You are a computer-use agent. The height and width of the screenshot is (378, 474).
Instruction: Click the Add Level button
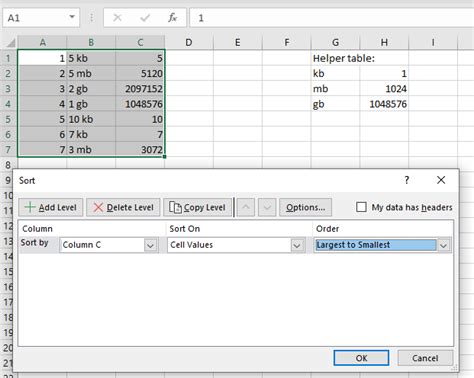point(51,207)
